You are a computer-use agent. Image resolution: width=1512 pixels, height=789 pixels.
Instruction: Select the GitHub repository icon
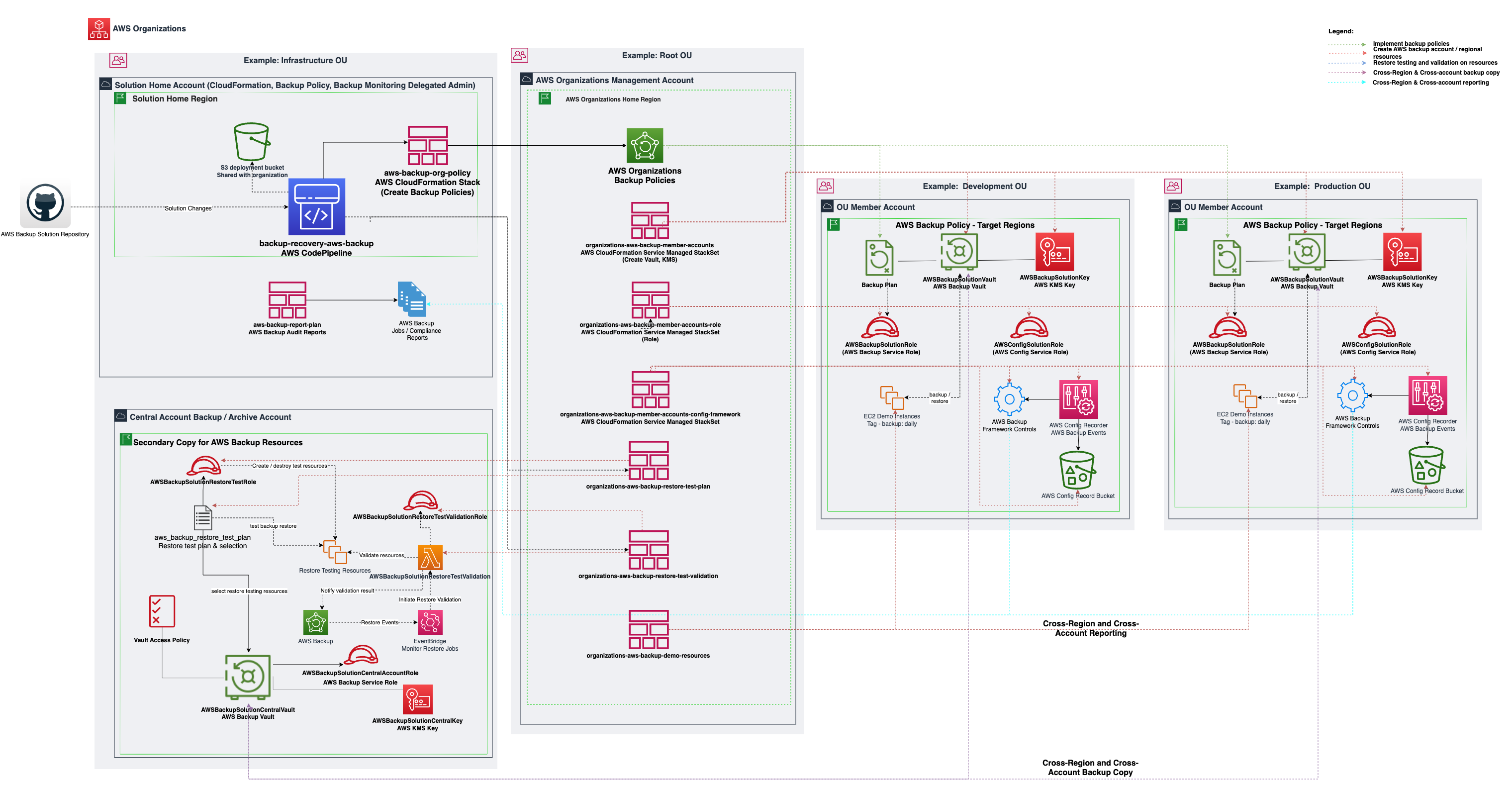coord(45,203)
